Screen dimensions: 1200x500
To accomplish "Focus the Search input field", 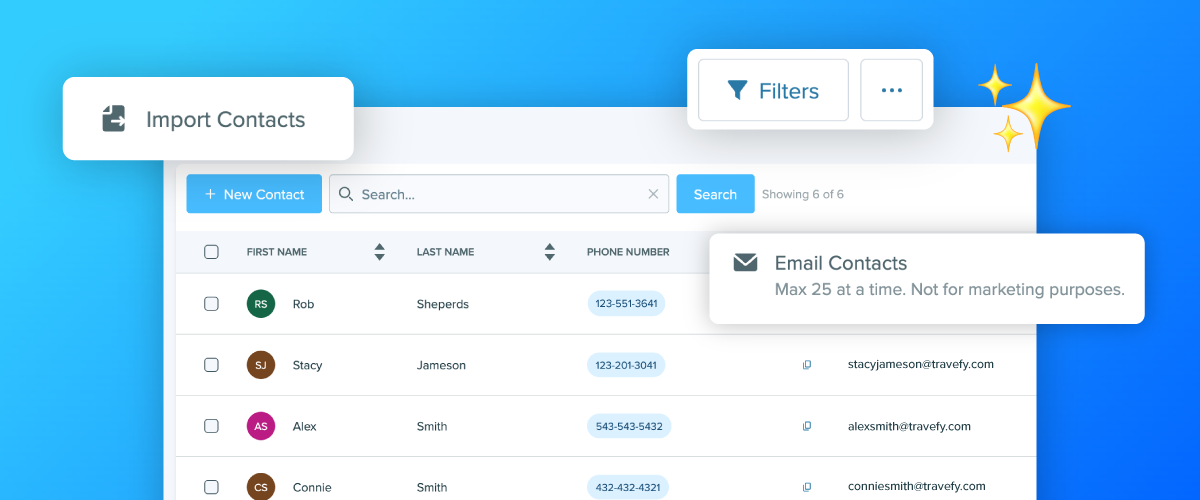I will coord(499,194).
